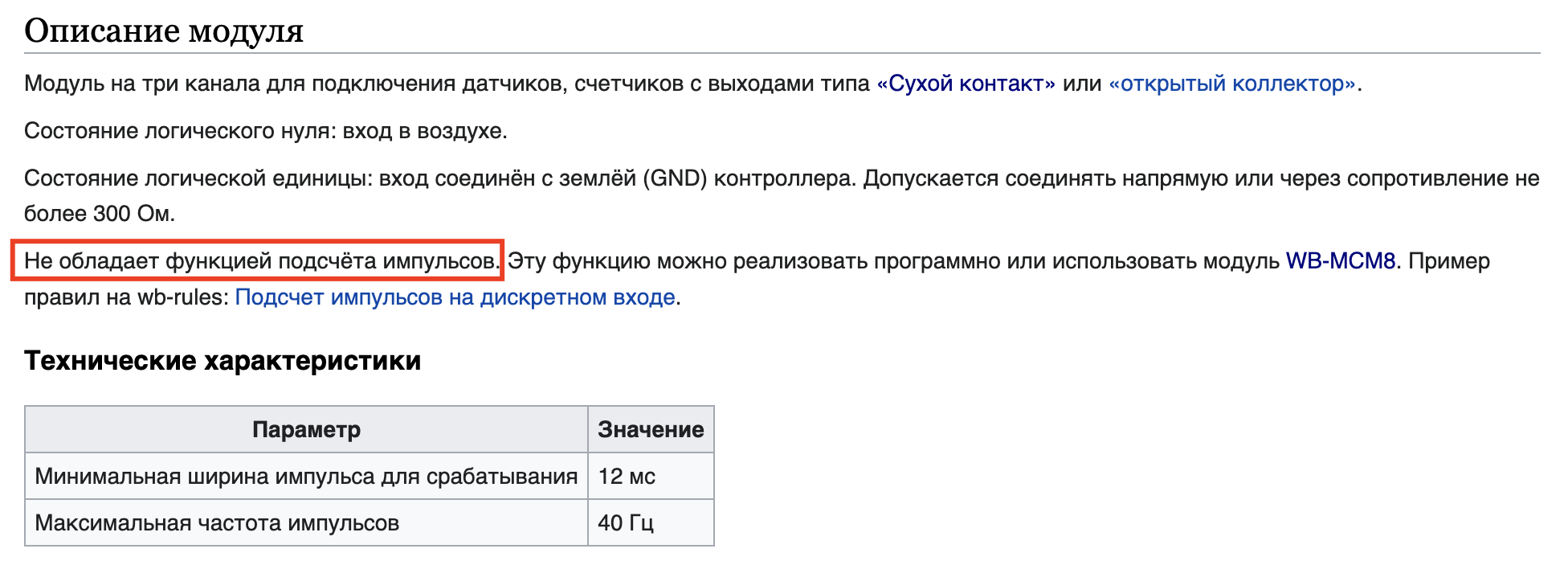Click the words Состояние логической единицы
This screenshot has width=1568, height=561.
pos(197,178)
